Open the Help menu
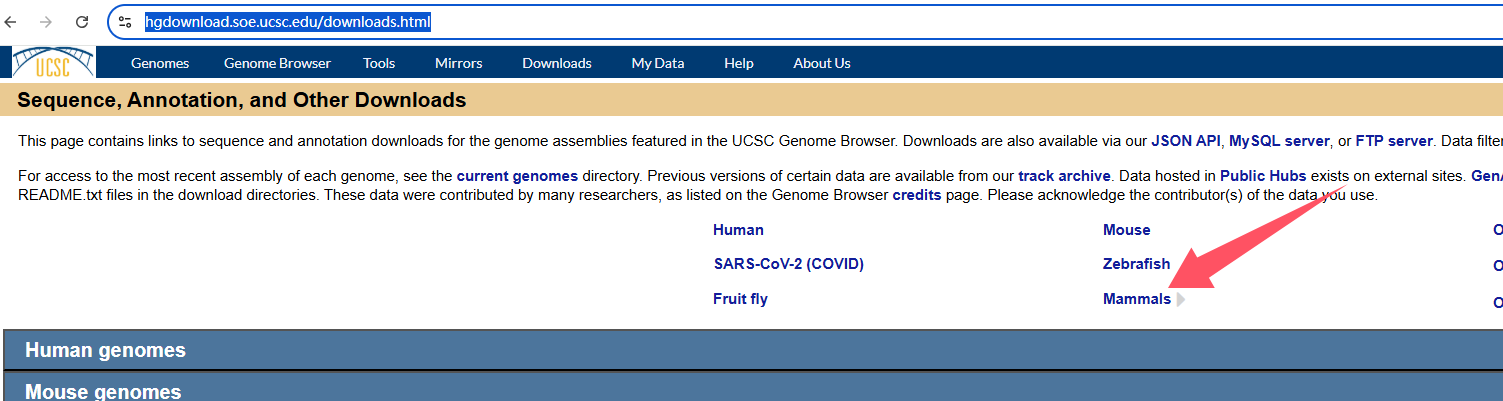Image resolution: width=1503 pixels, height=401 pixels. tap(739, 63)
